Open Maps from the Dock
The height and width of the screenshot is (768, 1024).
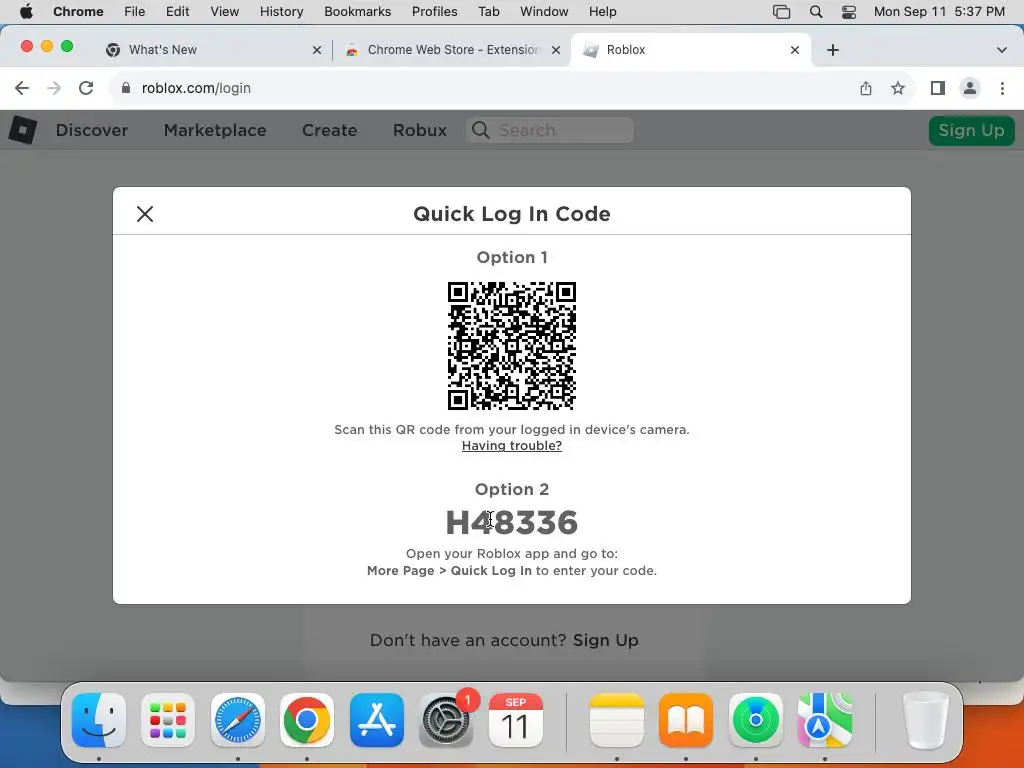(825, 720)
